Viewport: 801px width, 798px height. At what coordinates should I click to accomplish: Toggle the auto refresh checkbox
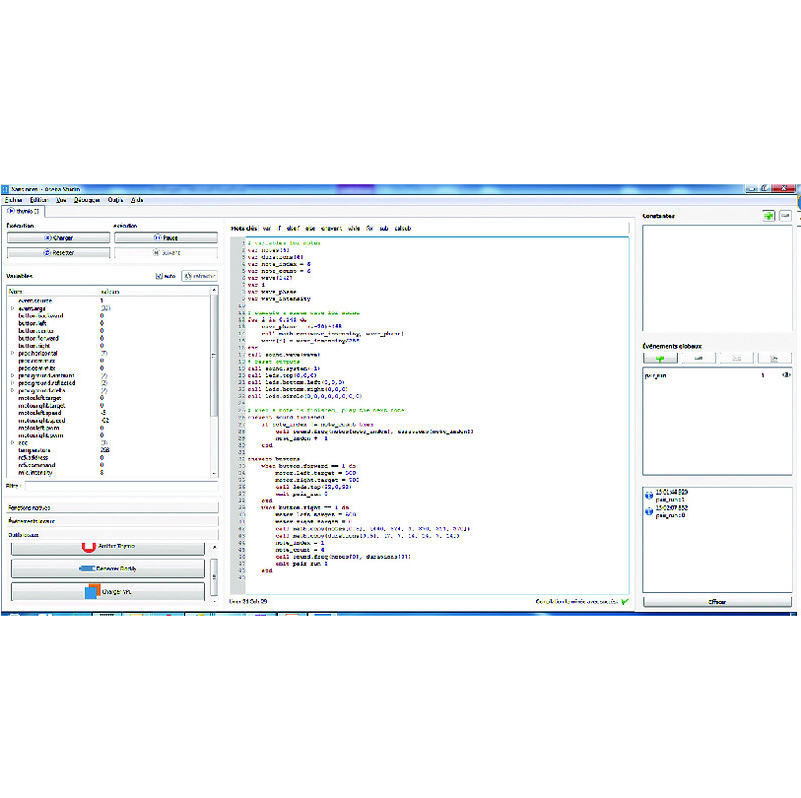pyautogui.click(x=159, y=276)
